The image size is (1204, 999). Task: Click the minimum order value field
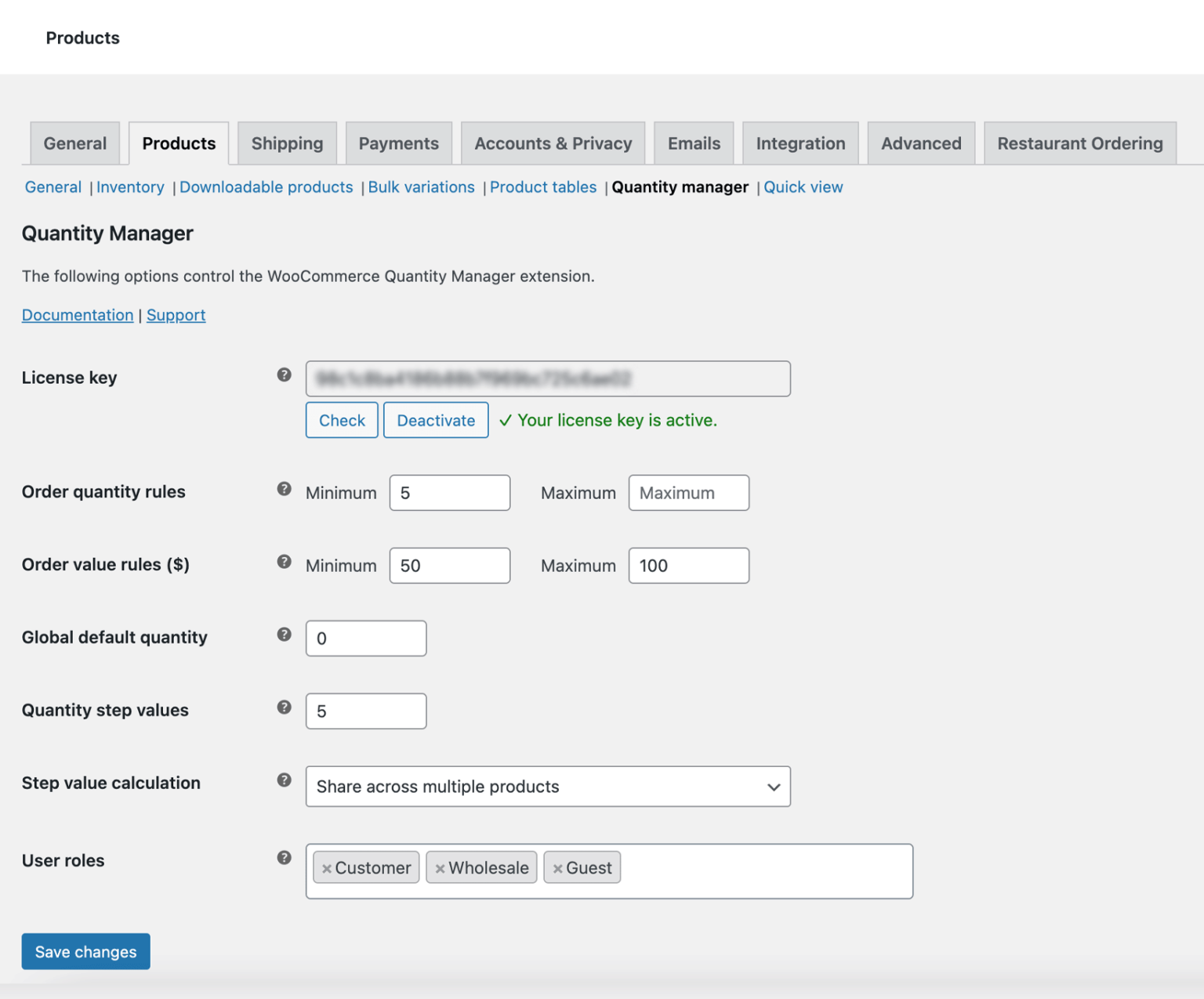tap(449, 565)
